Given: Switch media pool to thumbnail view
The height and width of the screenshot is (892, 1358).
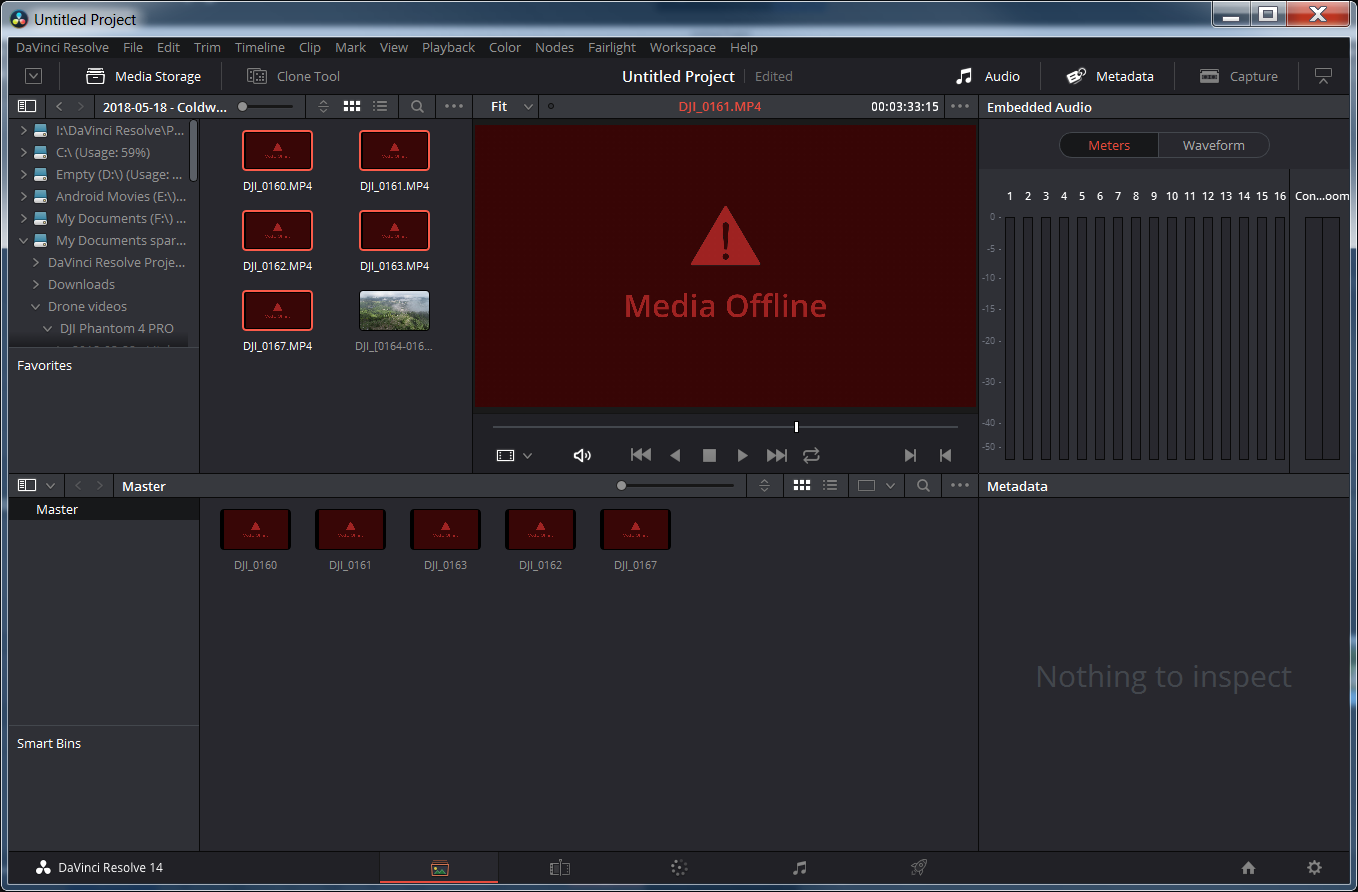Looking at the screenshot, I should [x=802, y=485].
